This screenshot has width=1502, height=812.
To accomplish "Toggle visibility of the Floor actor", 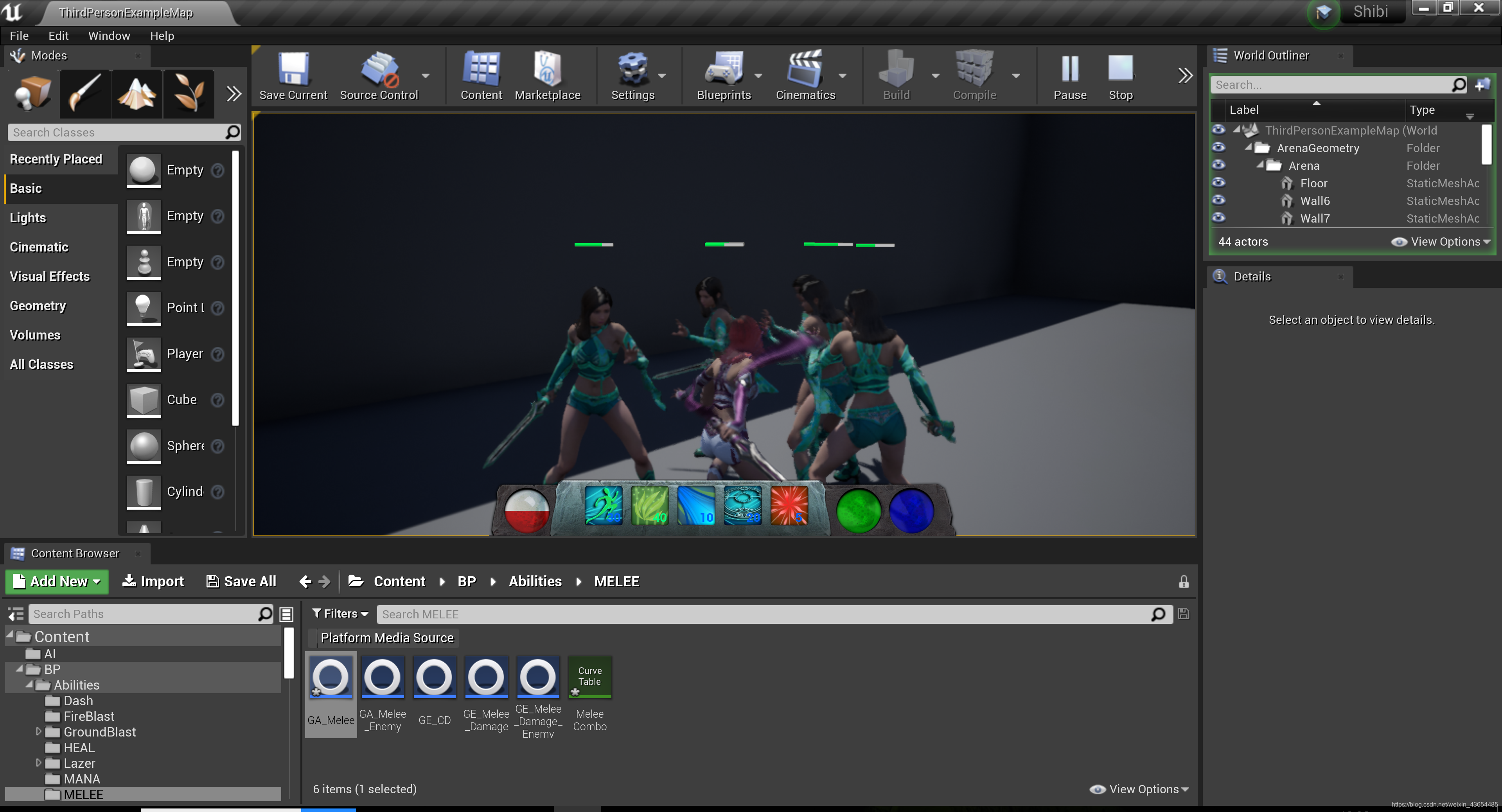I will (x=1219, y=183).
